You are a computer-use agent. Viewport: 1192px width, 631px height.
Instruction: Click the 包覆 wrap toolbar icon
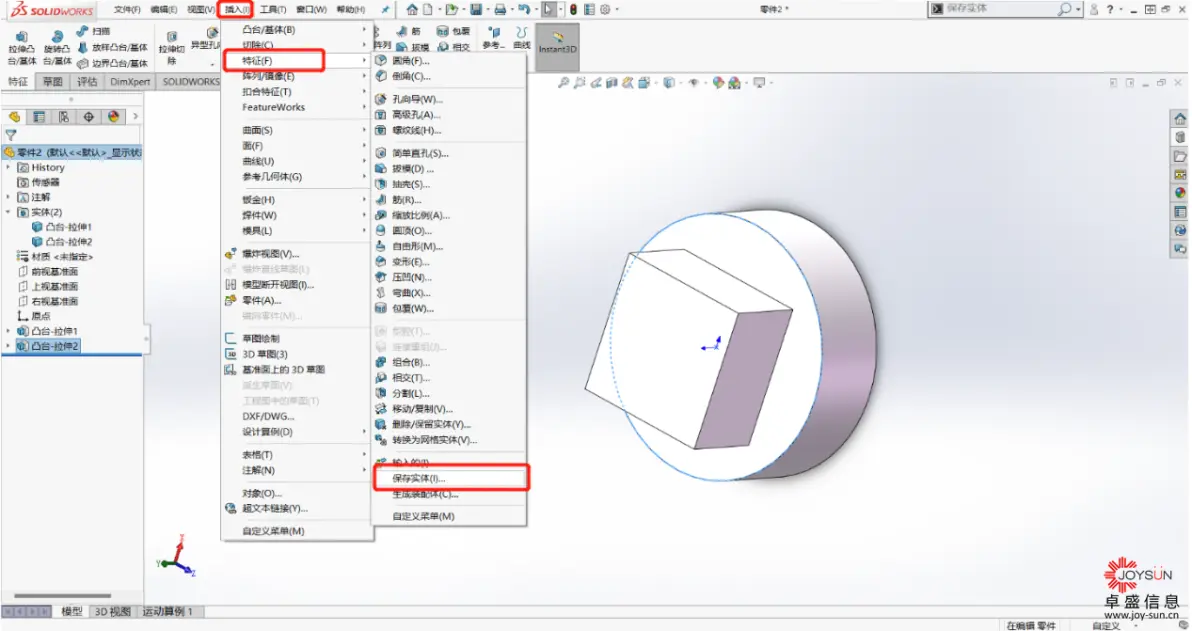(x=453, y=31)
